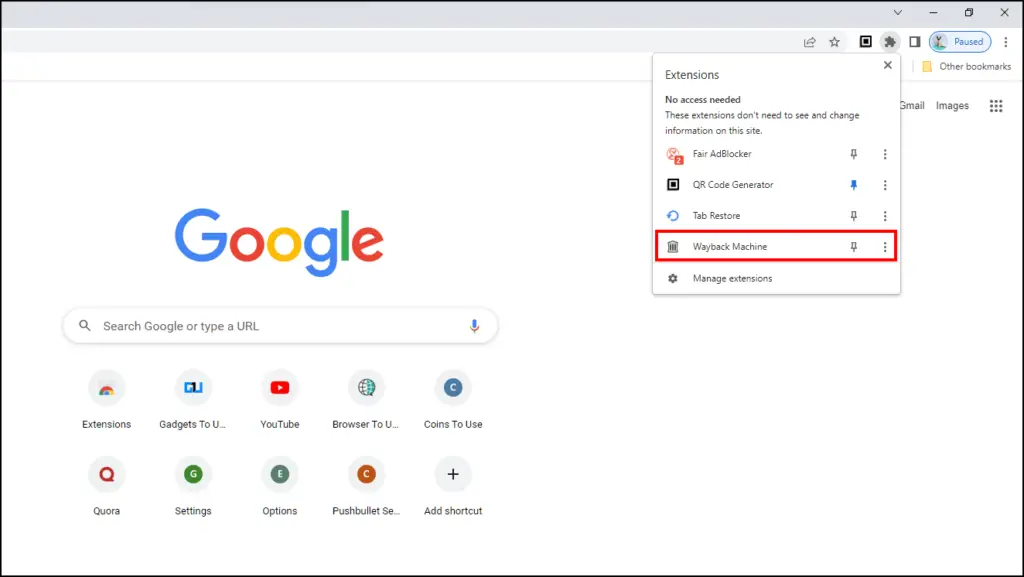Click the share page icon
This screenshot has width=1024, height=577.
click(x=809, y=42)
